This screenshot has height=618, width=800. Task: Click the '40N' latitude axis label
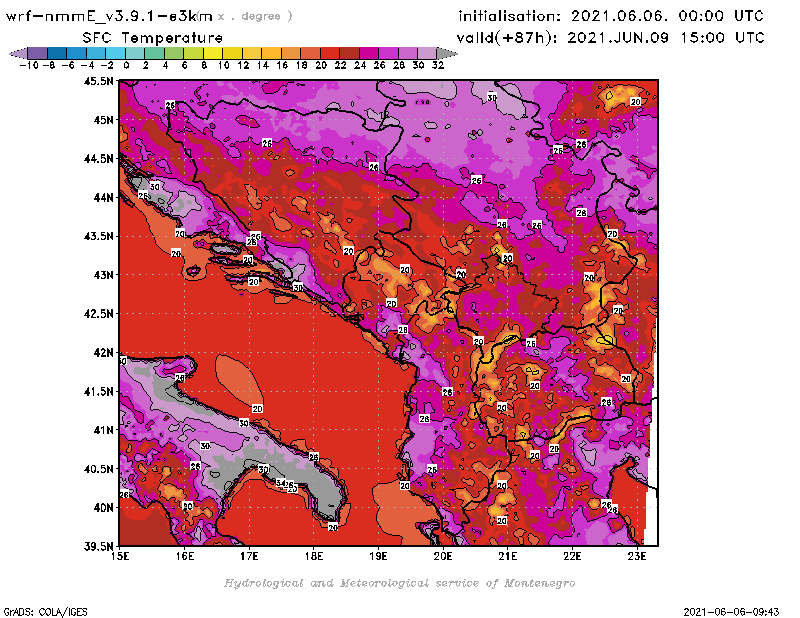coord(103,508)
